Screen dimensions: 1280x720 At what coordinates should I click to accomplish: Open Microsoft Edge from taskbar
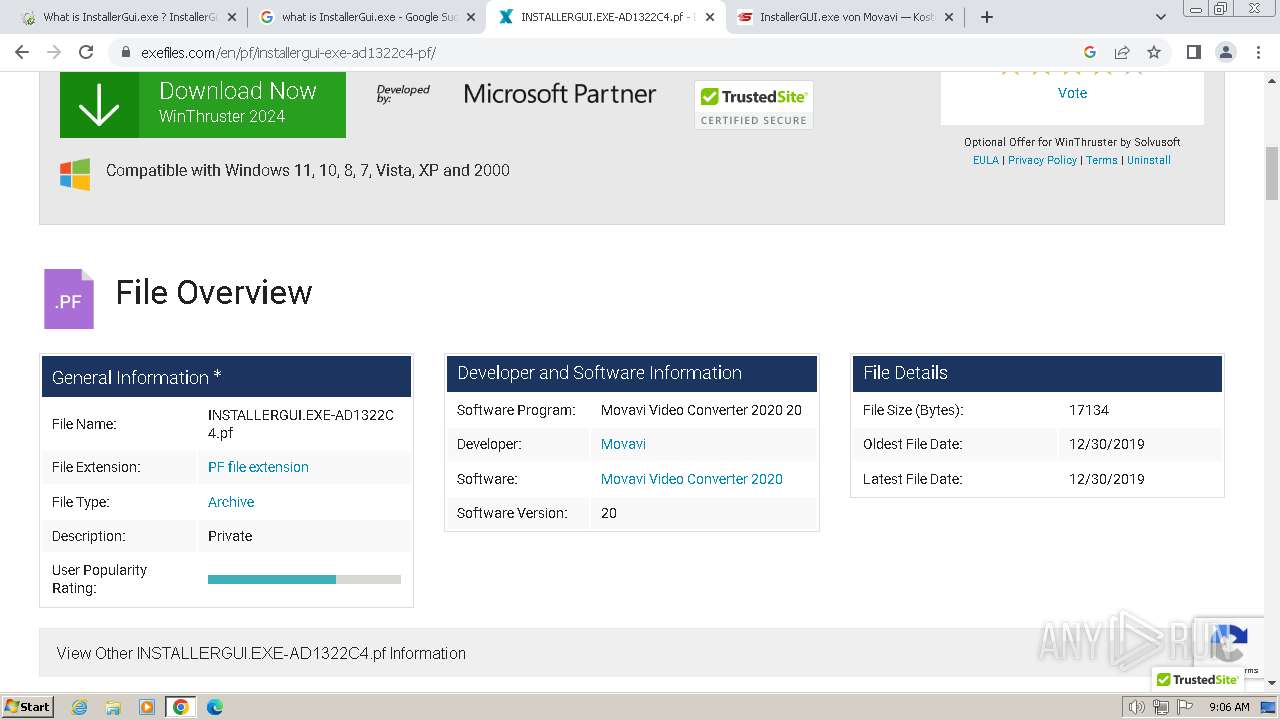coord(215,707)
